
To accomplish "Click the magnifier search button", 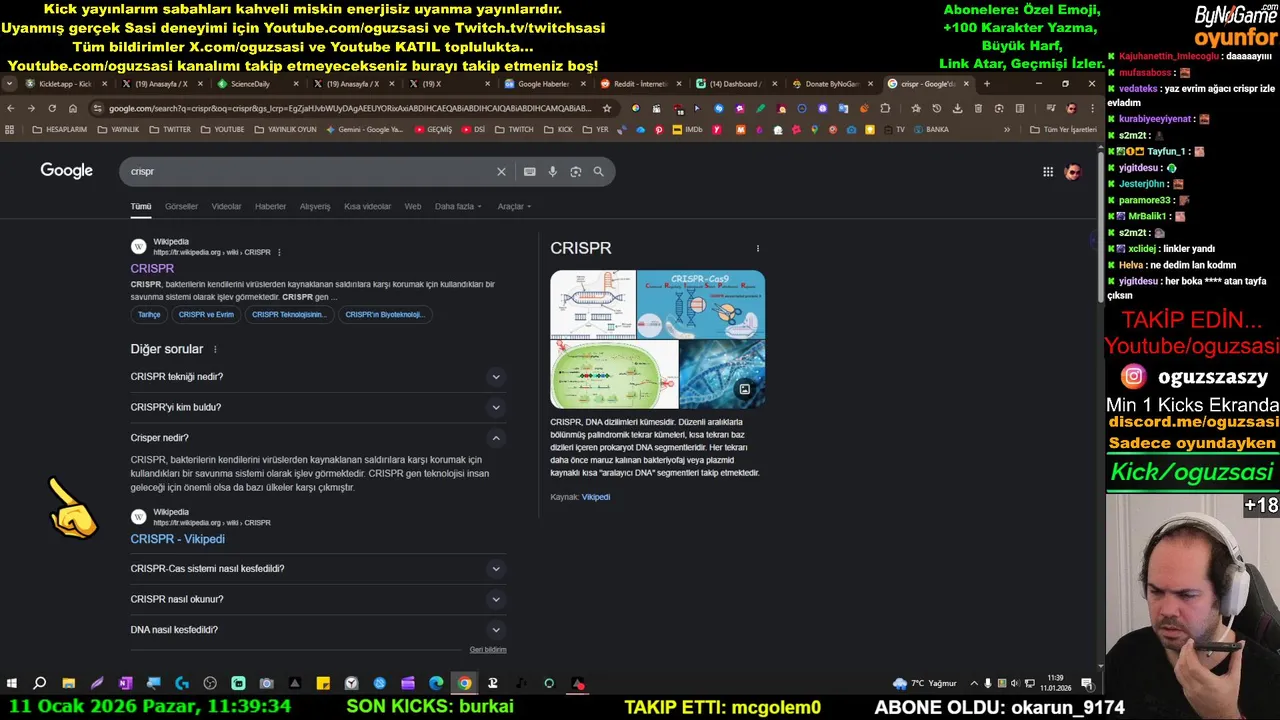I will (x=598, y=172).
